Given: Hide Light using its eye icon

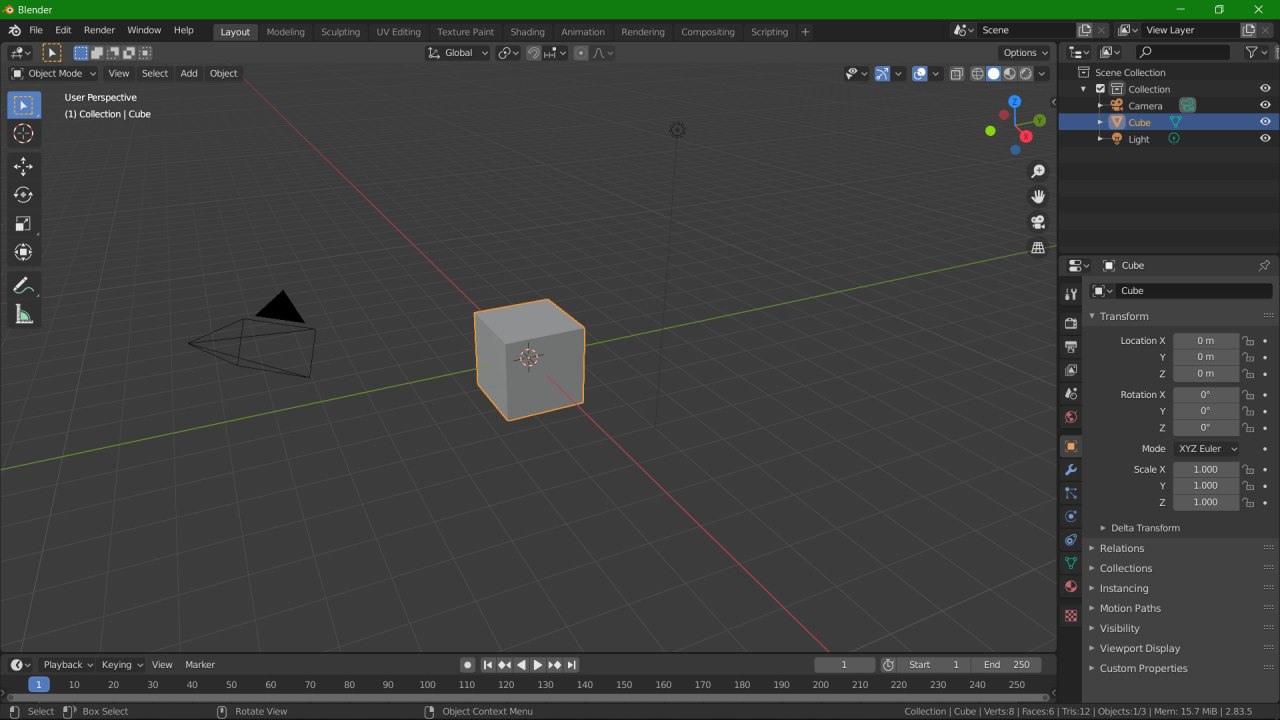Looking at the screenshot, I should coord(1265,139).
